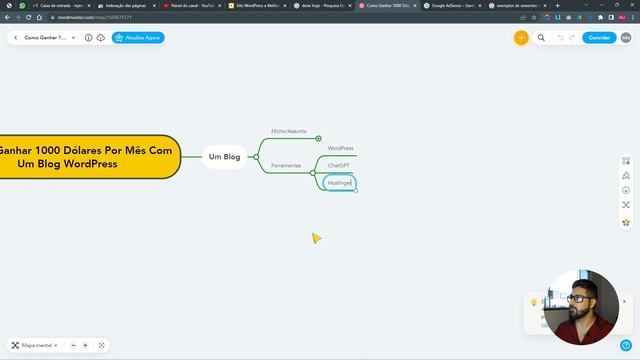Go to the browser home page
640x360 pixels.
click(39, 18)
